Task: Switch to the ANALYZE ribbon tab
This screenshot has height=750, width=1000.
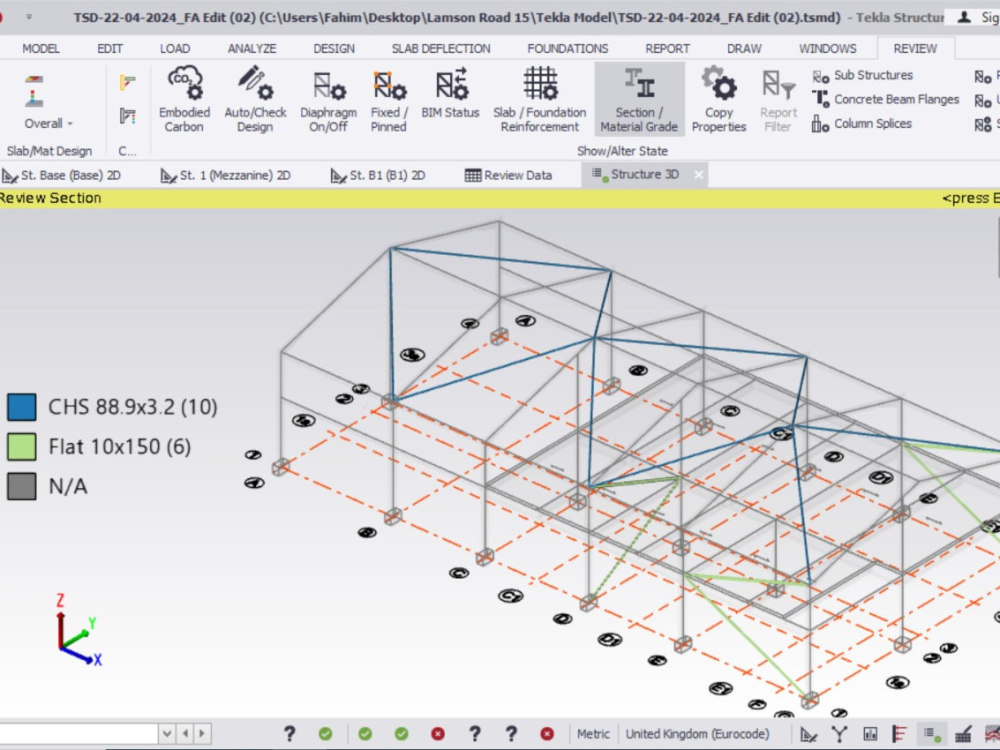Action: pos(252,48)
